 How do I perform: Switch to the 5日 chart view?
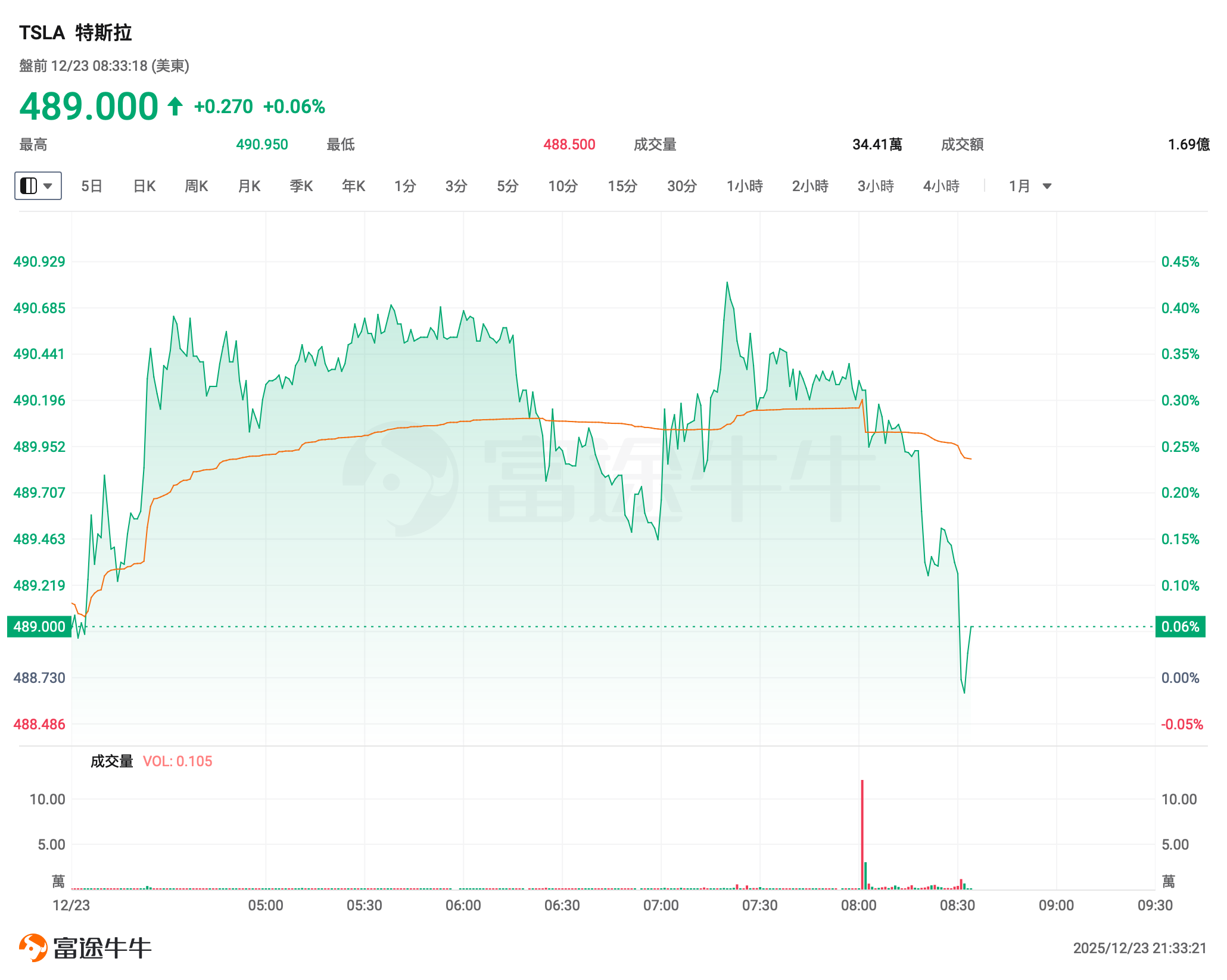[92, 186]
